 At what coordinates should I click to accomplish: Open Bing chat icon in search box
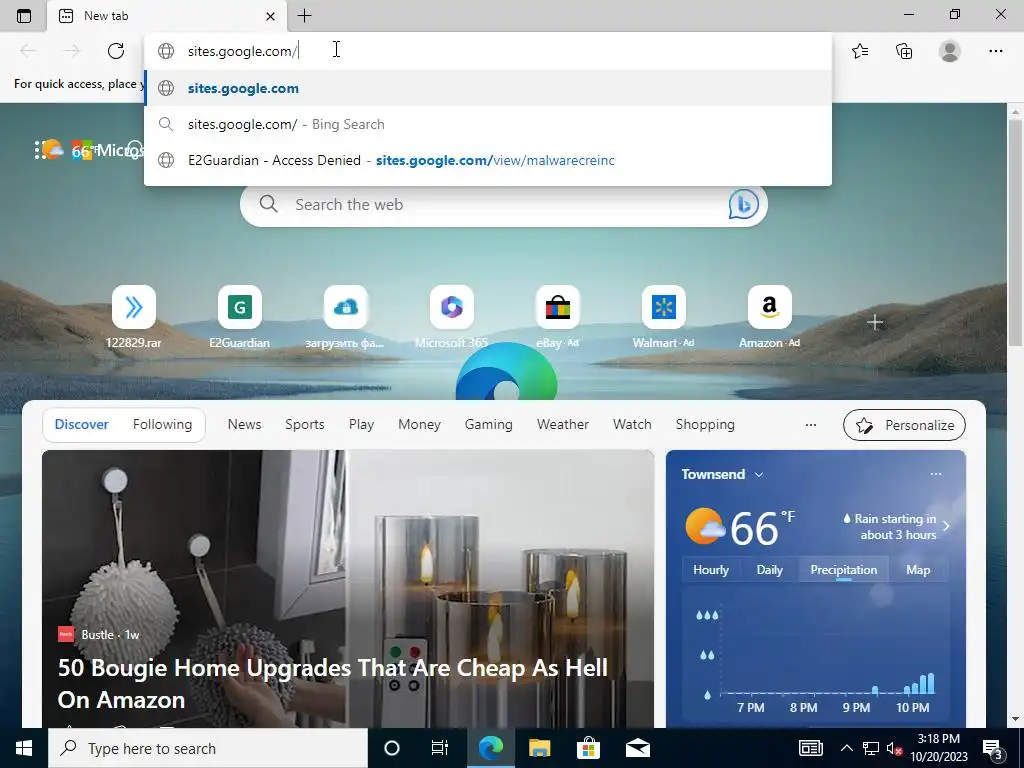coord(743,204)
